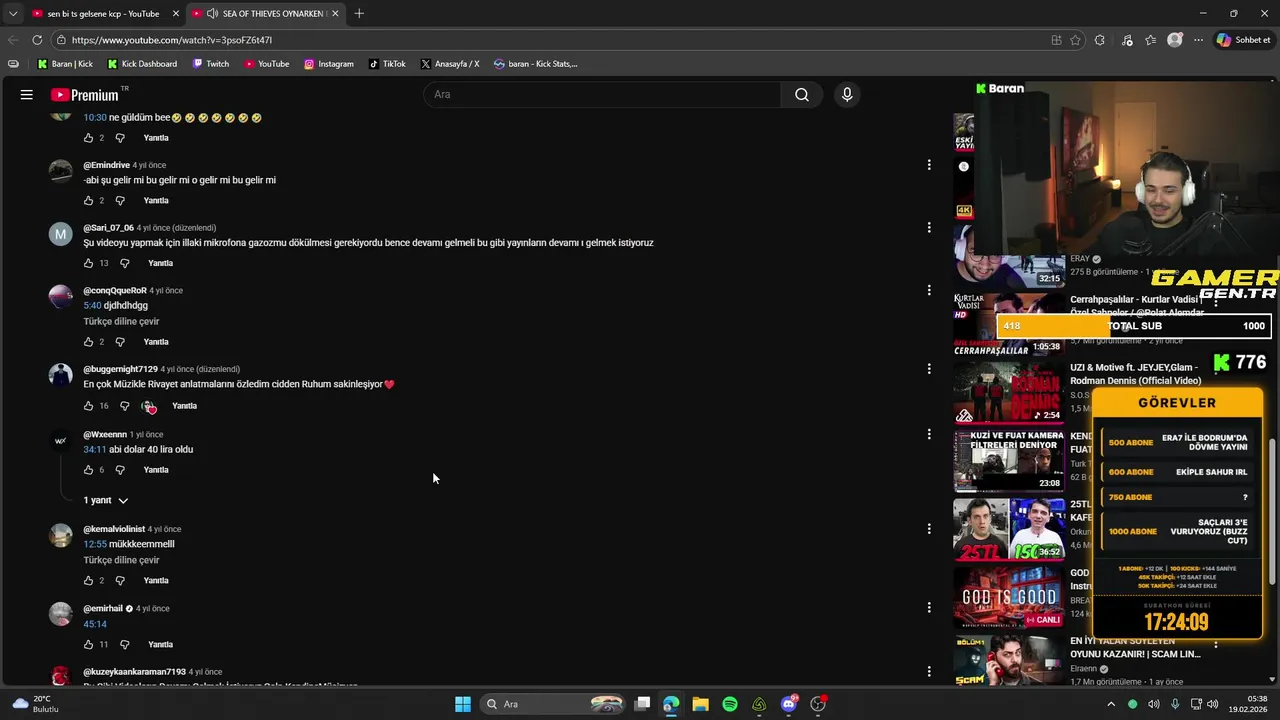Open Windows Start menu

463,704
